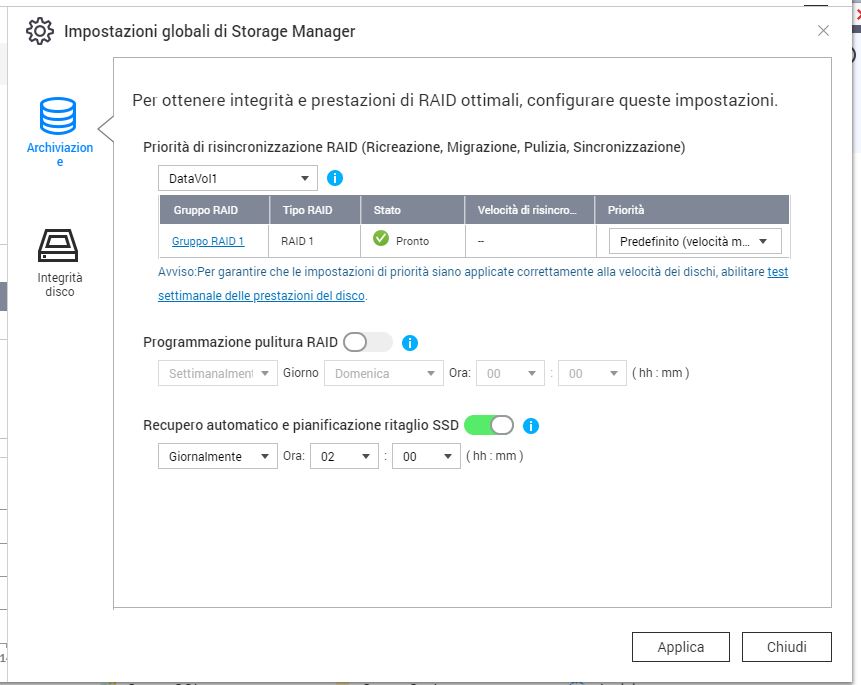This screenshot has width=861, height=685.
Task: Click the green Pronto status checkmark icon
Action: tap(381, 240)
